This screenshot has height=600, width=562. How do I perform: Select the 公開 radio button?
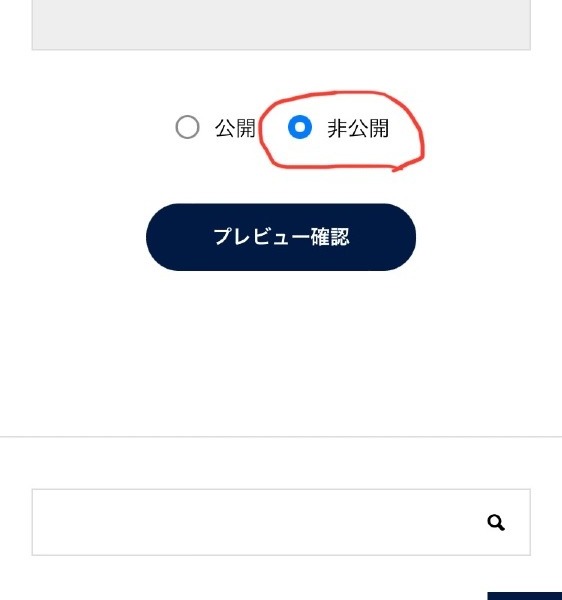187,127
